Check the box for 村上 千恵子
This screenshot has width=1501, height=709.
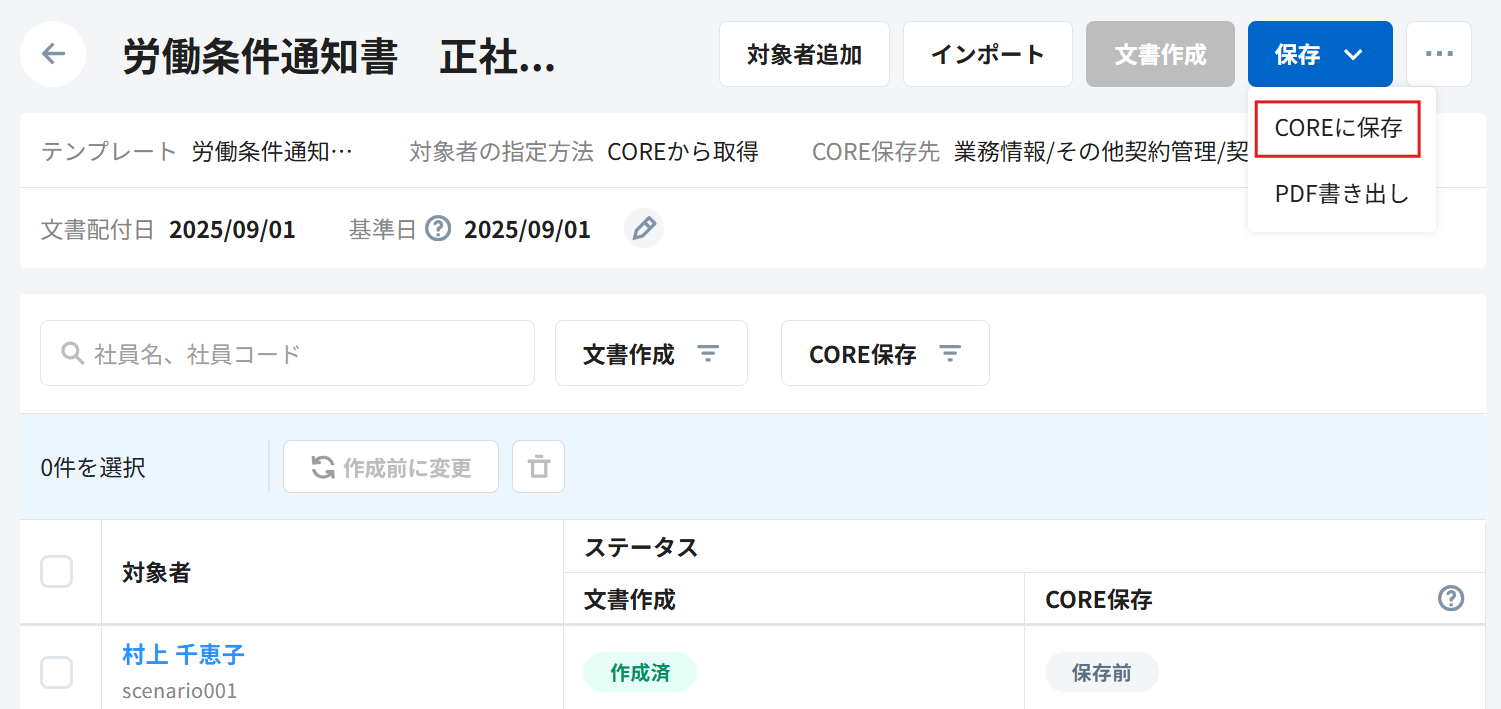coord(57,672)
